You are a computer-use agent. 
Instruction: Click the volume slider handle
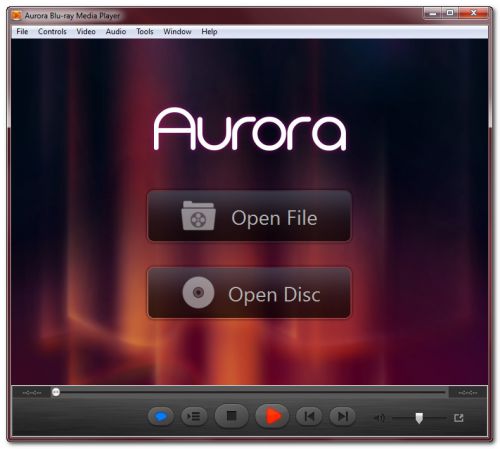click(x=419, y=418)
